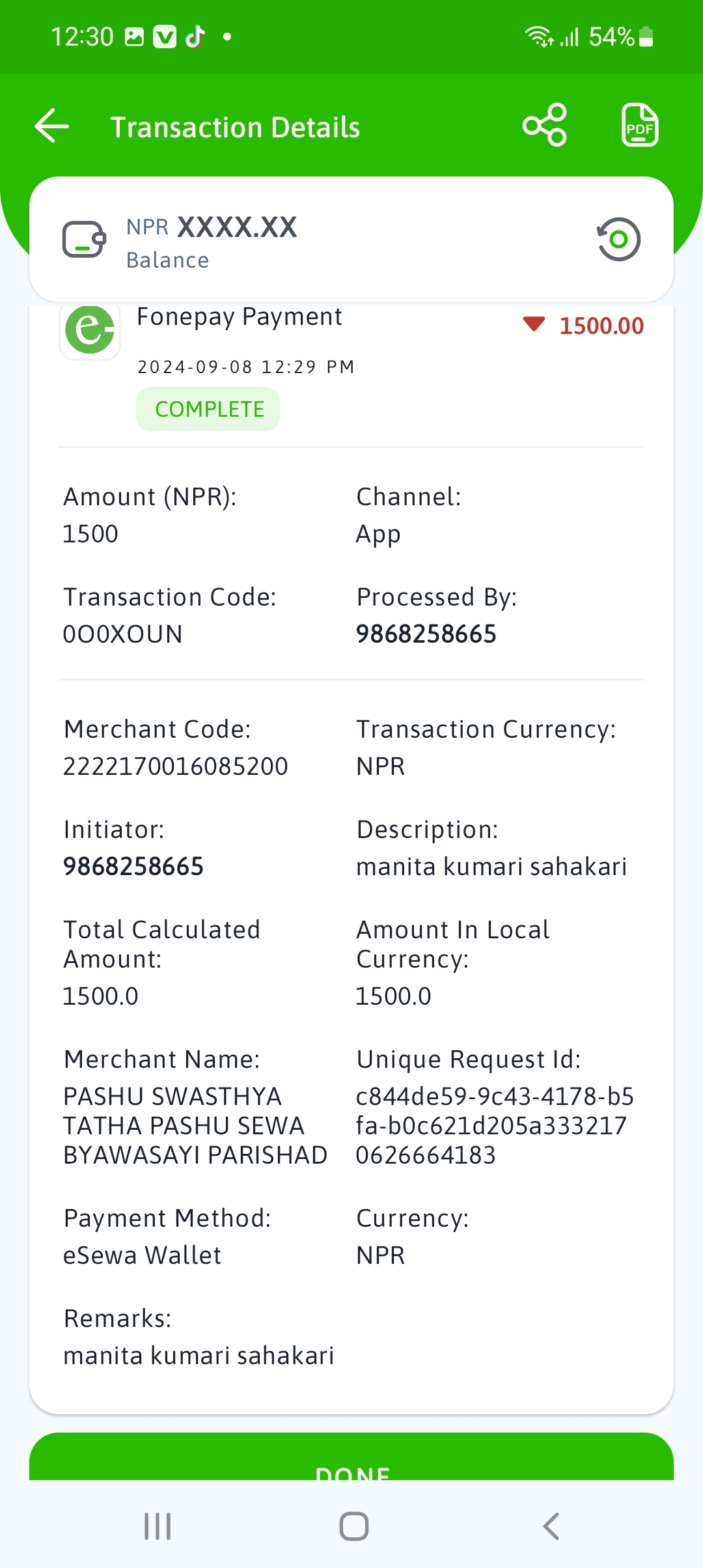The width and height of the screenshot is (703, 1568).
Task: Tap the 1500.00 debit amount
Action: coord(601,326)
